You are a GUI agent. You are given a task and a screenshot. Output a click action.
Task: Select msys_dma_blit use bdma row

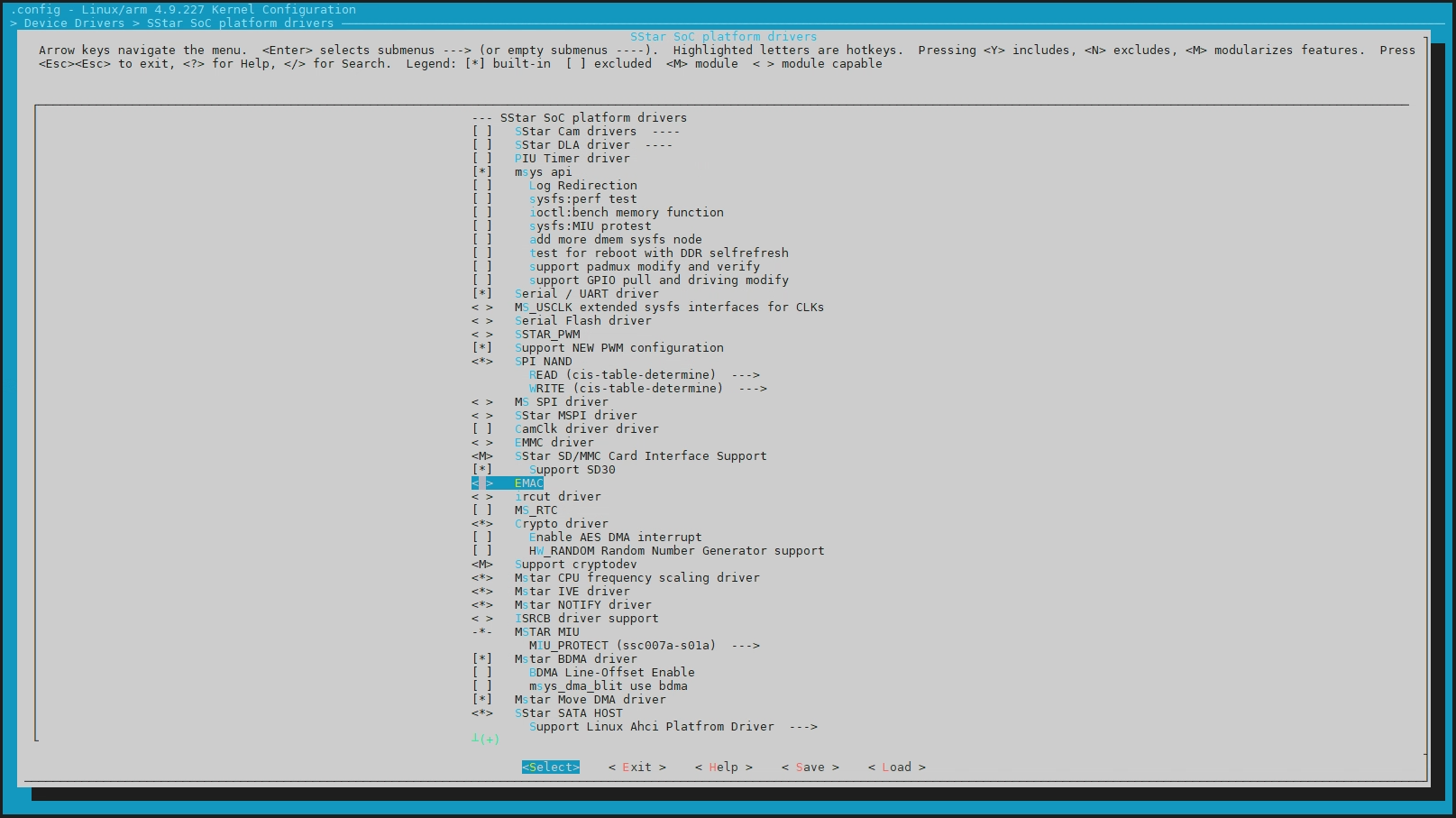tap(580, 686)
